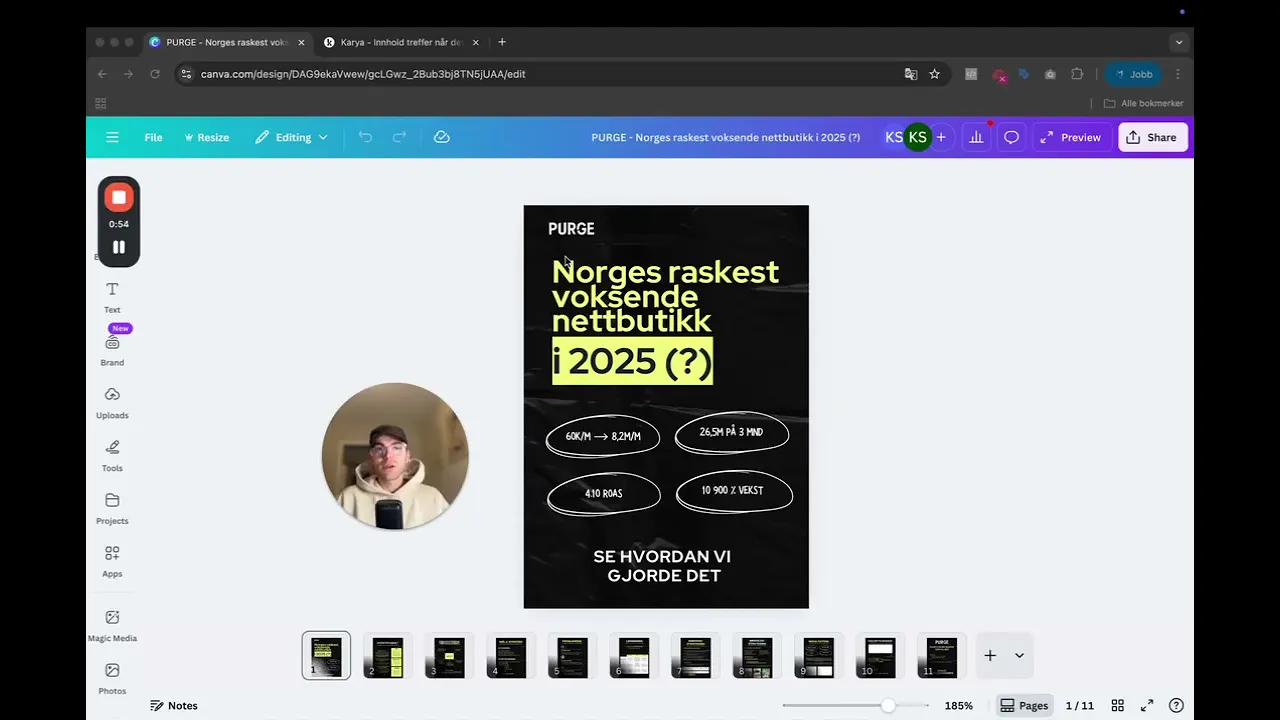Select page 10 thumbnail

coord(880,656)
